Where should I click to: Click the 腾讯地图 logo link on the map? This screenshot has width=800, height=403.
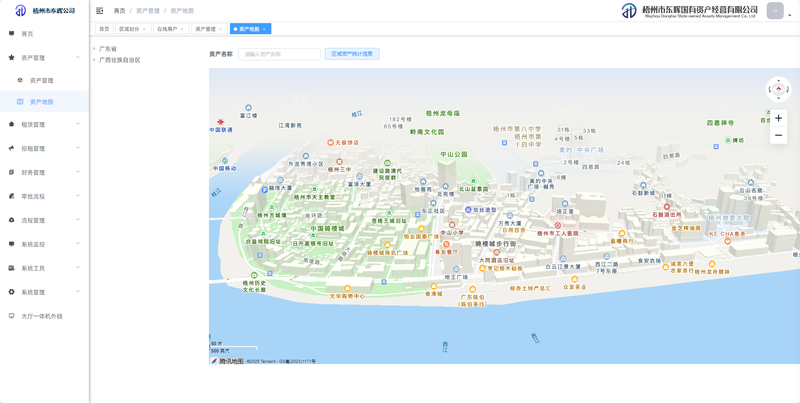[x=227, y=361]
